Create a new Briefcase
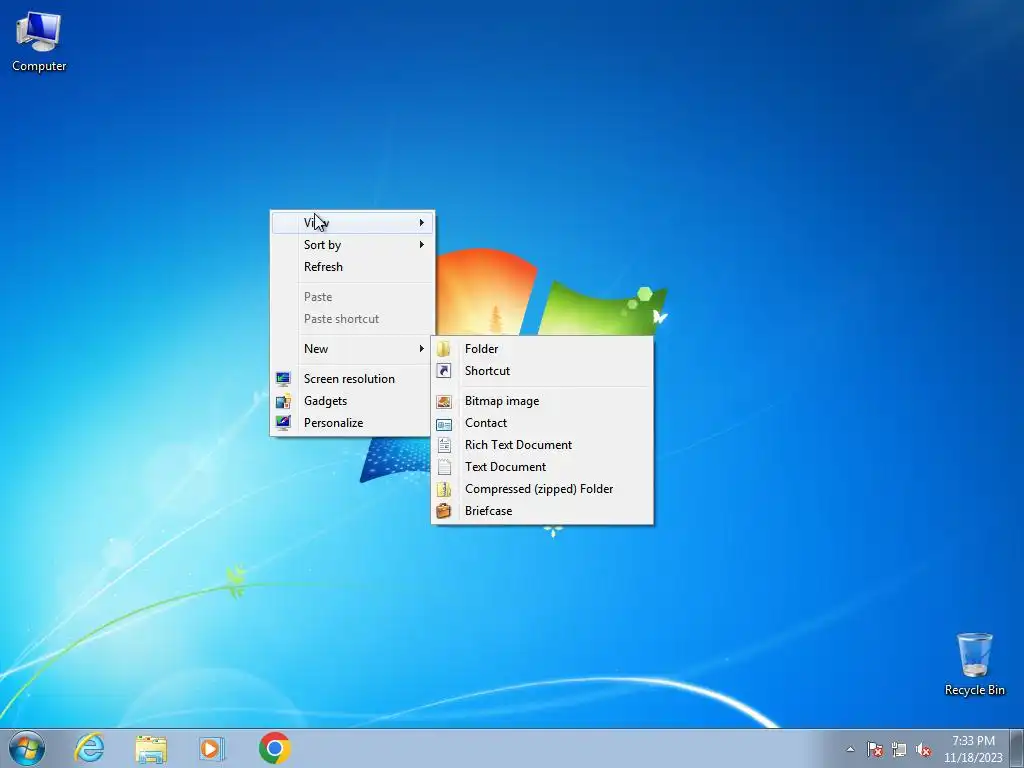 [542, 511]
